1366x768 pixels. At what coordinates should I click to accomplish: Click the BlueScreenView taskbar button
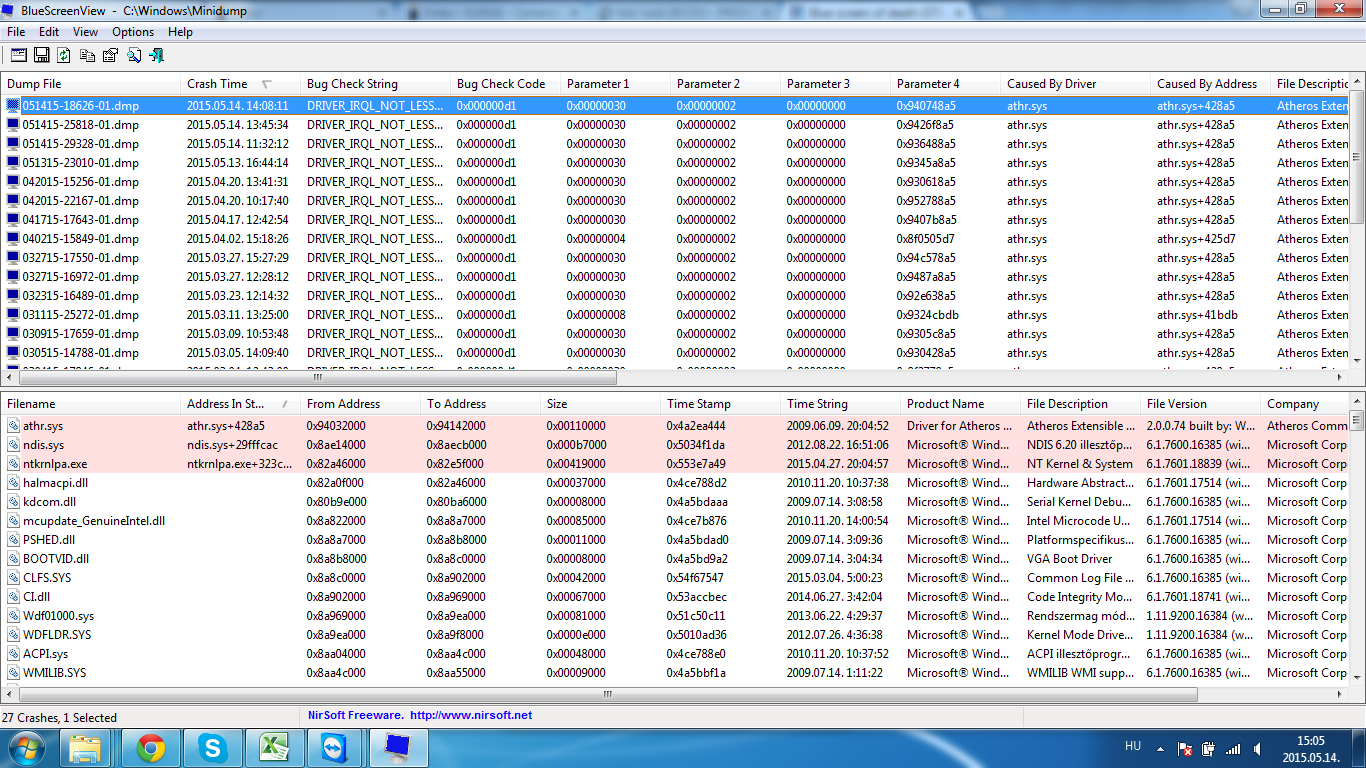point(399,748)
